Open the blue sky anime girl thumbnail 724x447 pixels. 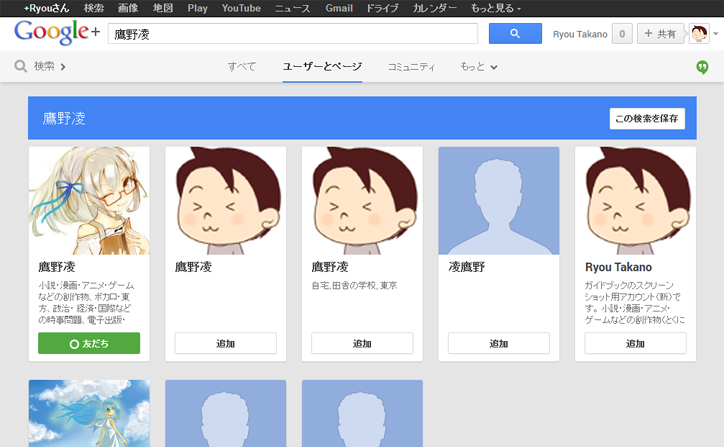point(89,413)
